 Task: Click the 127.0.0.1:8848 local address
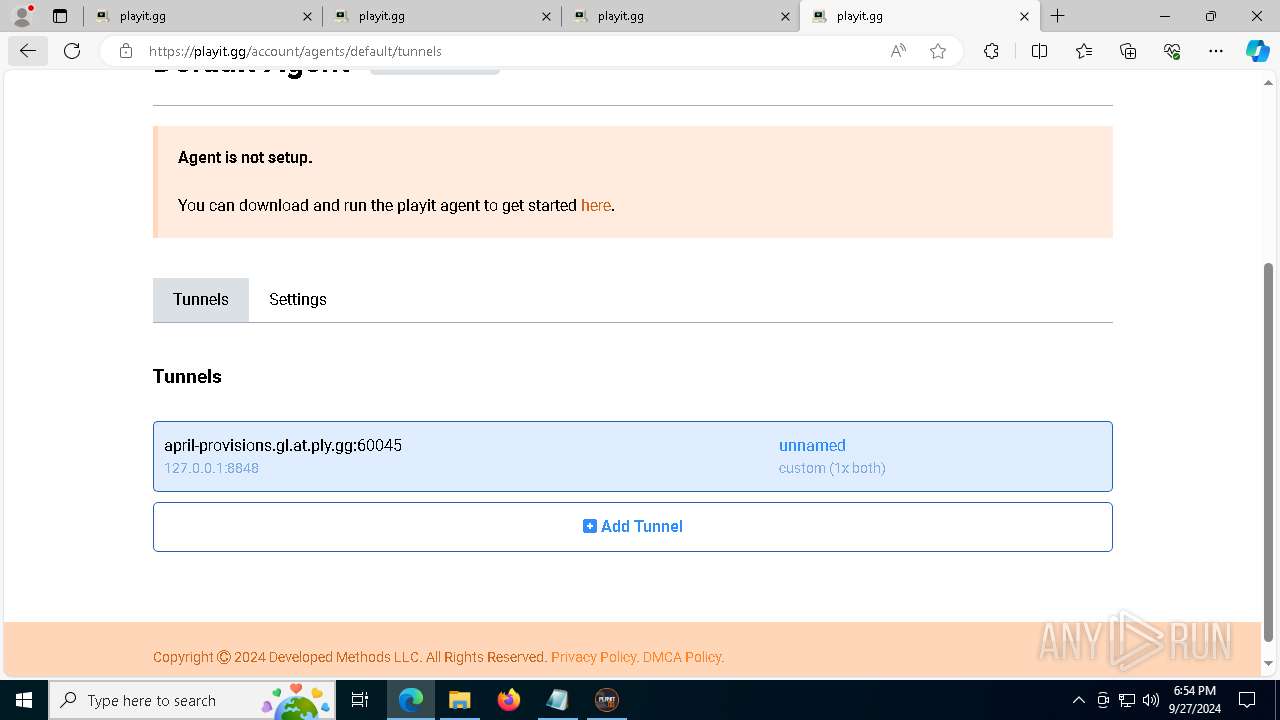211,468
